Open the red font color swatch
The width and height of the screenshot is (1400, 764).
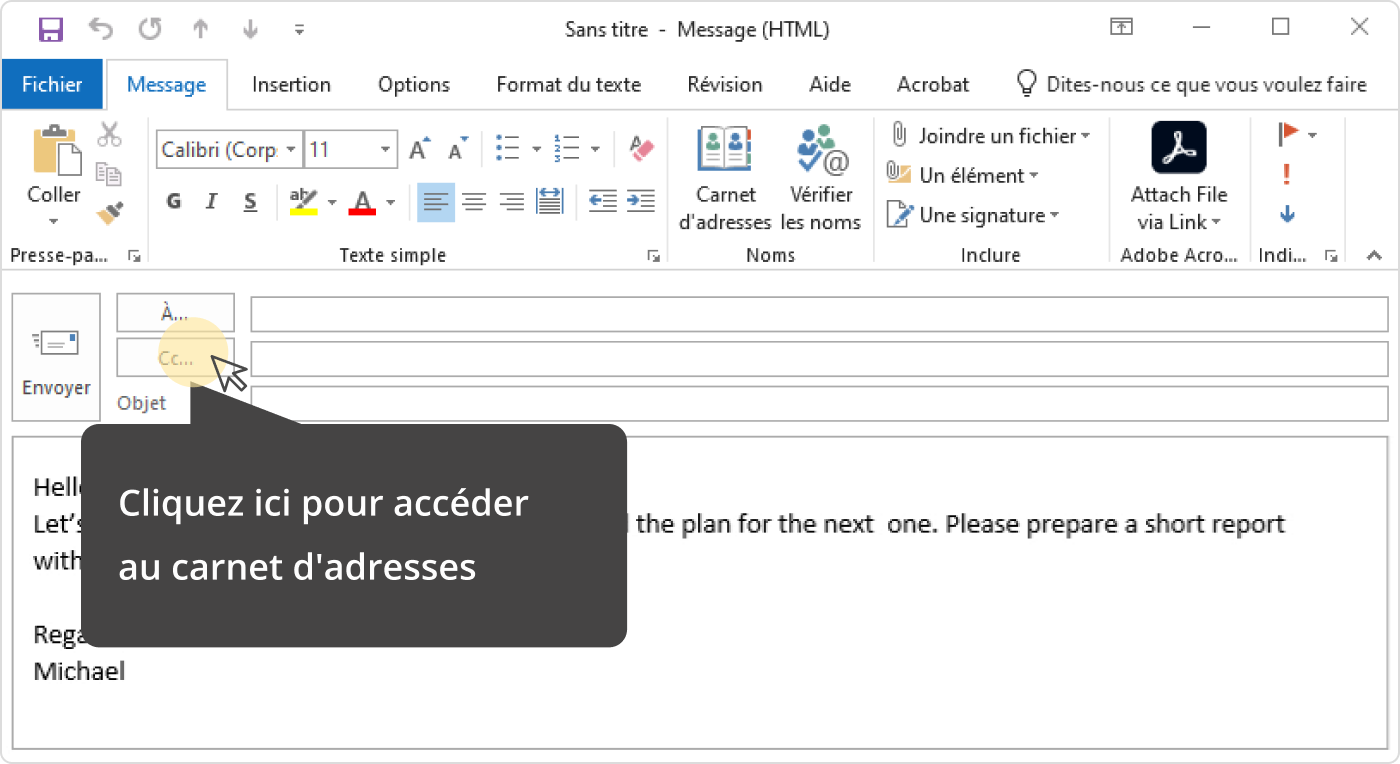coord(362,203)
